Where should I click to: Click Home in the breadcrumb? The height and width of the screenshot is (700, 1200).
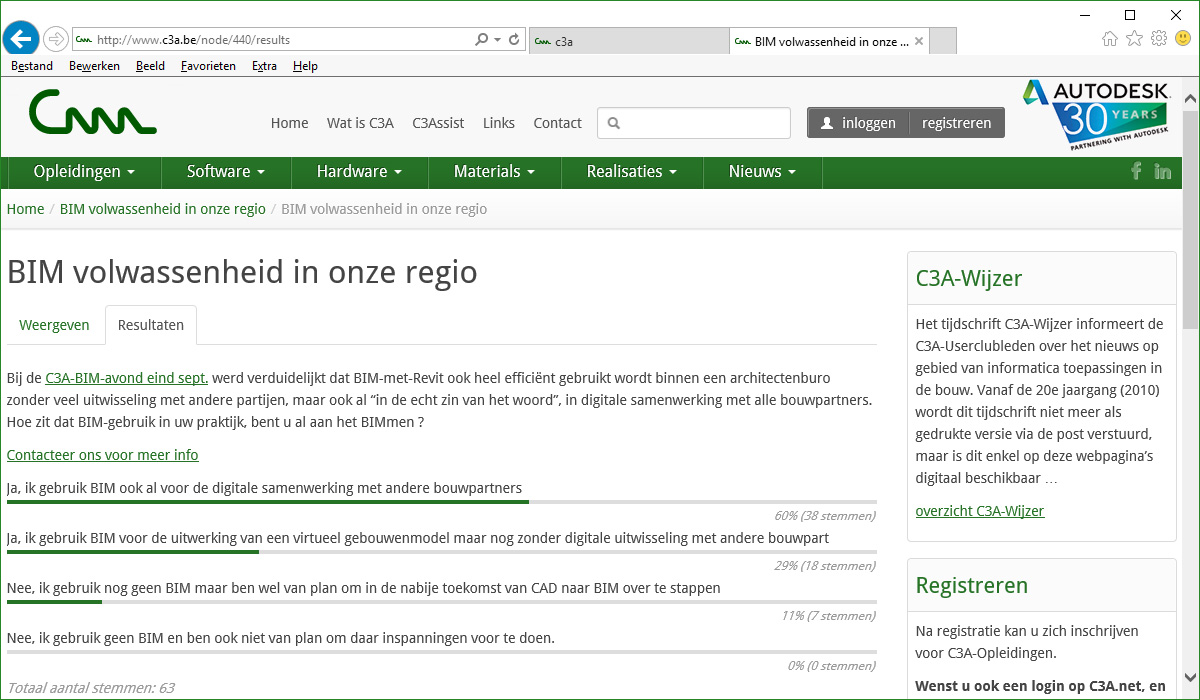click(x=26, y=209)
